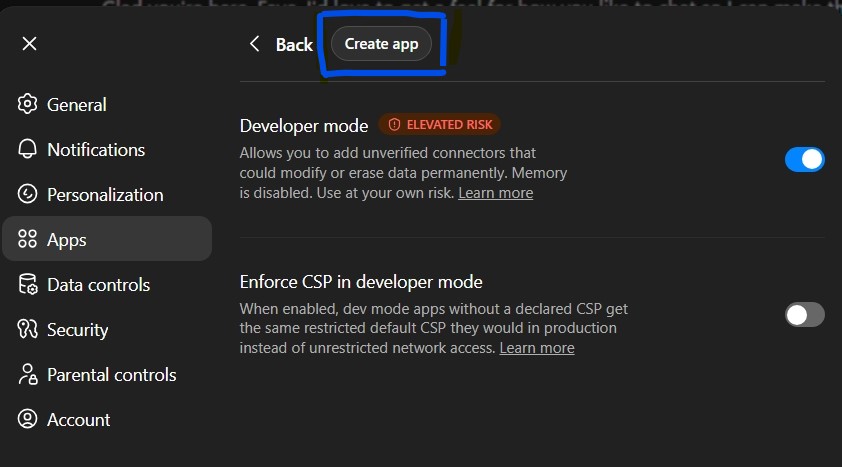842x467 pixels.
Task: Click the back chevron arrow
Action: pos(255,43)
